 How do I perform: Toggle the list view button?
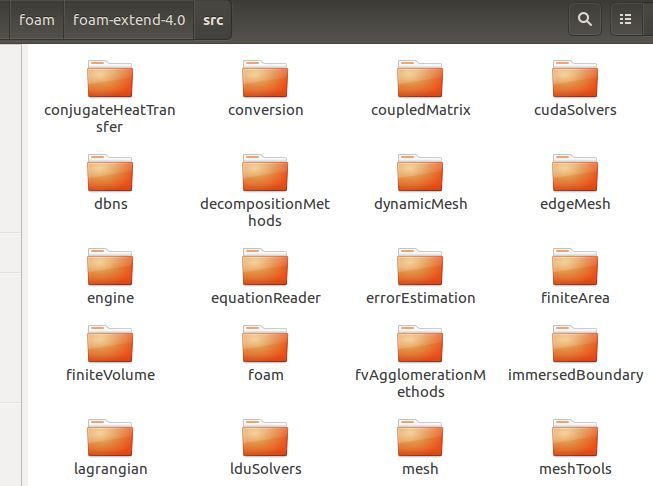point(626,19)
